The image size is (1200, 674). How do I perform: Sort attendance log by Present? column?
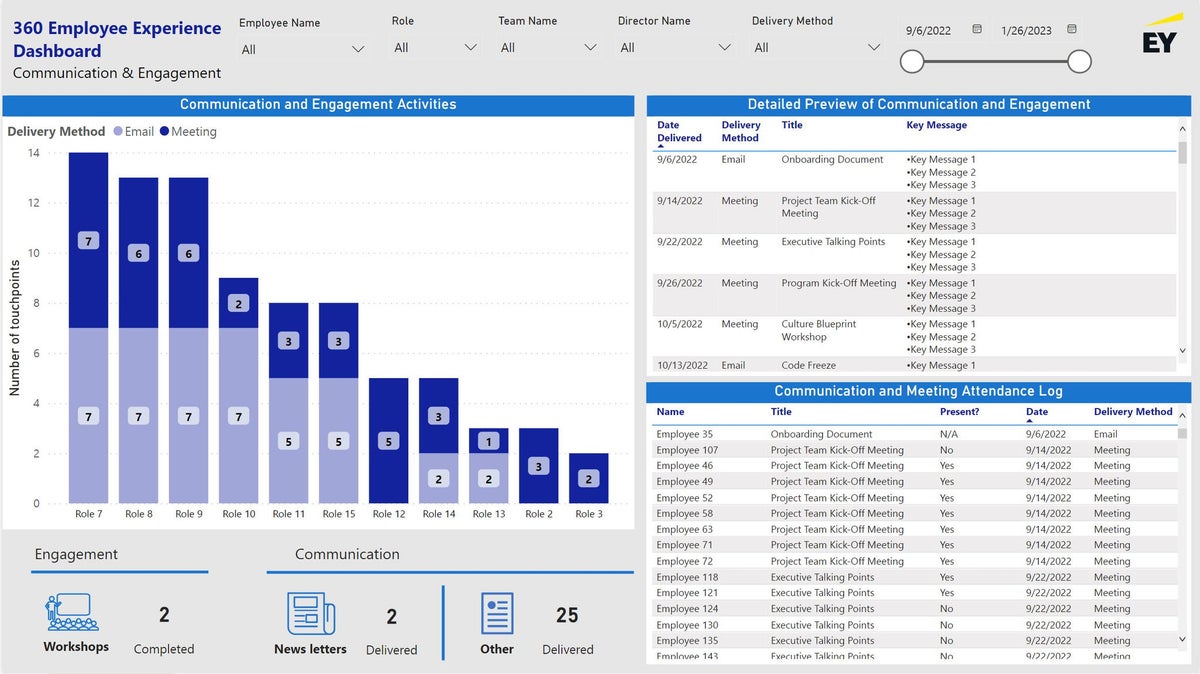click(x=959, y=412)
